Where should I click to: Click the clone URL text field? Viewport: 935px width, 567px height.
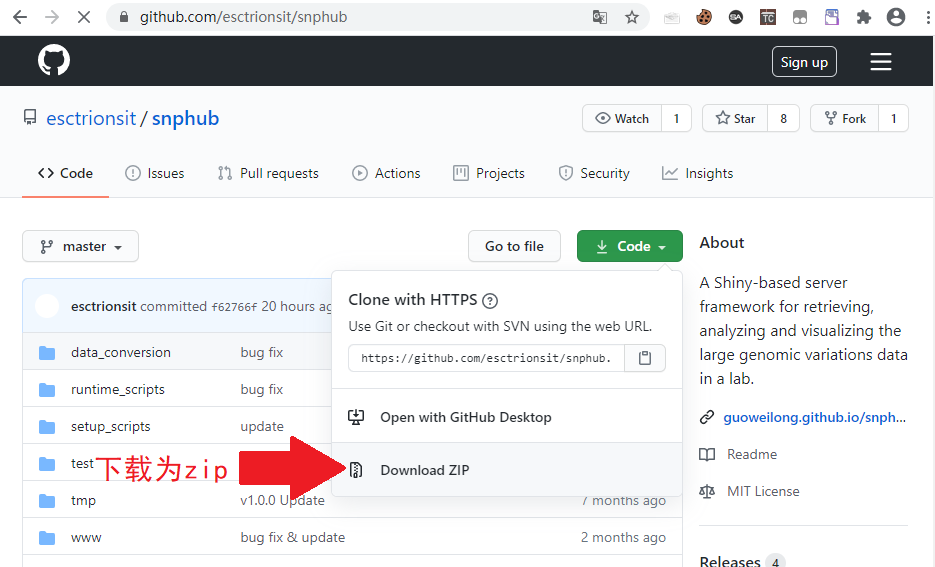[487, 358]
